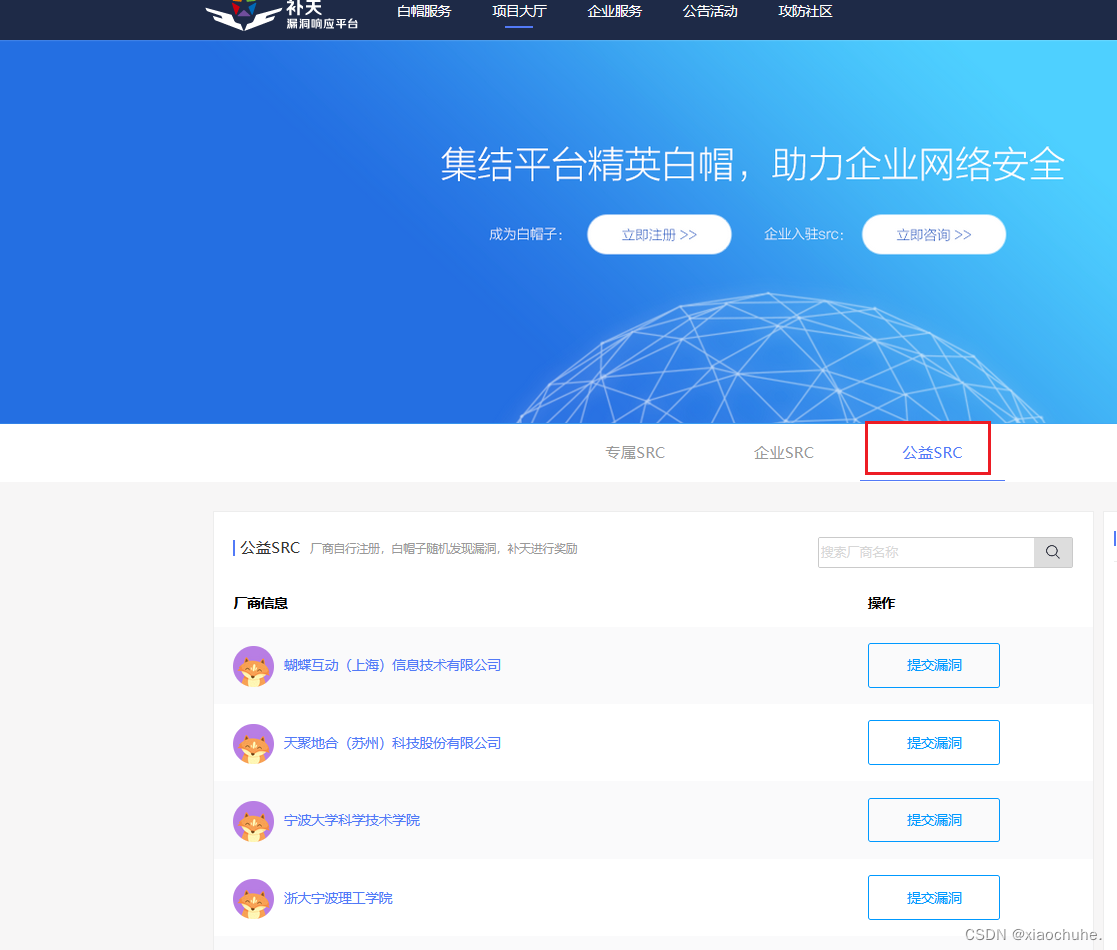This screenshot has height=950, width=1117.
Task: Click fox avatar for 宁波大学科学技术学院
Action: [254, 821]
